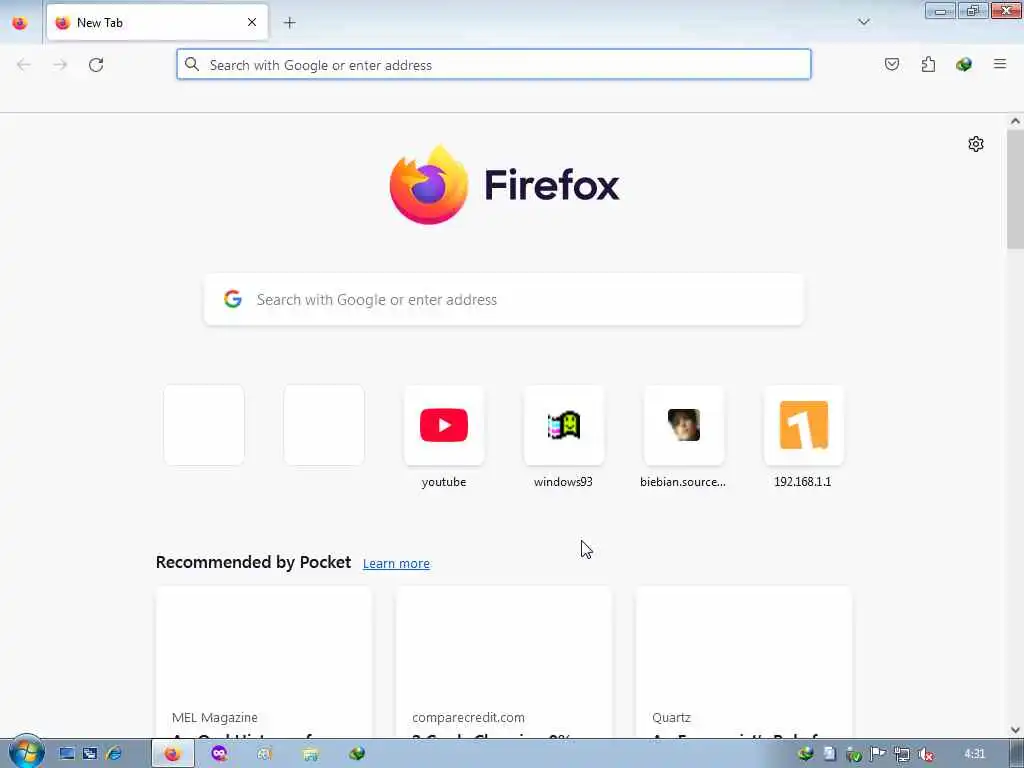Close the New Tab tab
Viewport: 1024px width, 768px height.
coord(252,22)
